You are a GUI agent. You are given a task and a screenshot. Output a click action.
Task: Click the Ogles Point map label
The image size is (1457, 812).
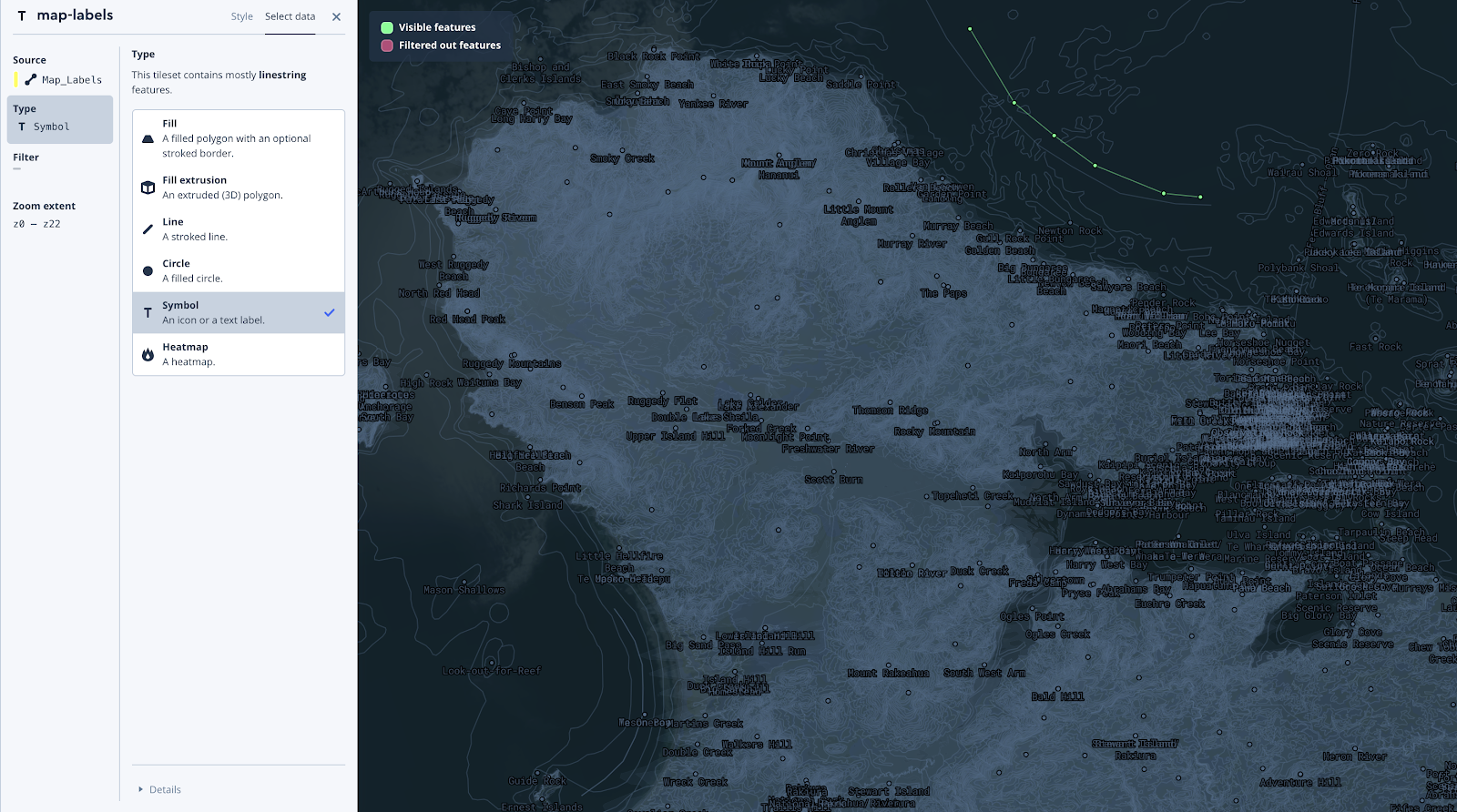(x=1032, y=617)
